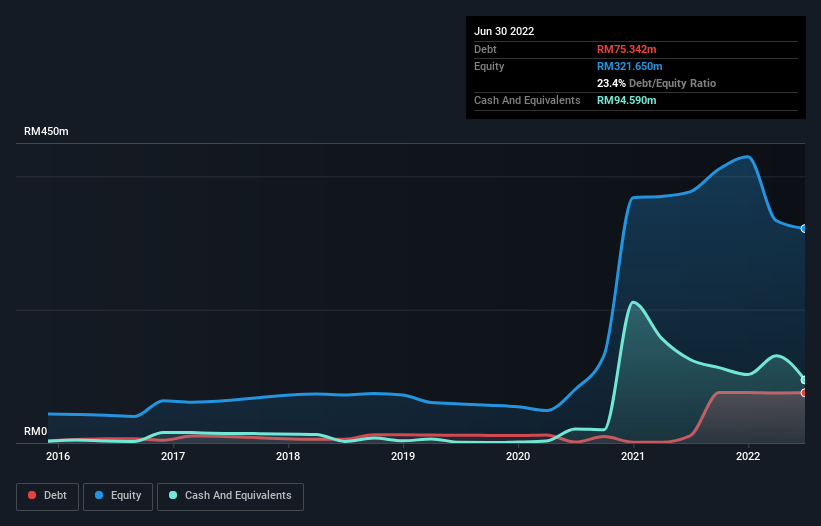Viewport: 821px width, 526px height.
Task: Click the RM75.342m debt value
Action: tap(626, 49)
